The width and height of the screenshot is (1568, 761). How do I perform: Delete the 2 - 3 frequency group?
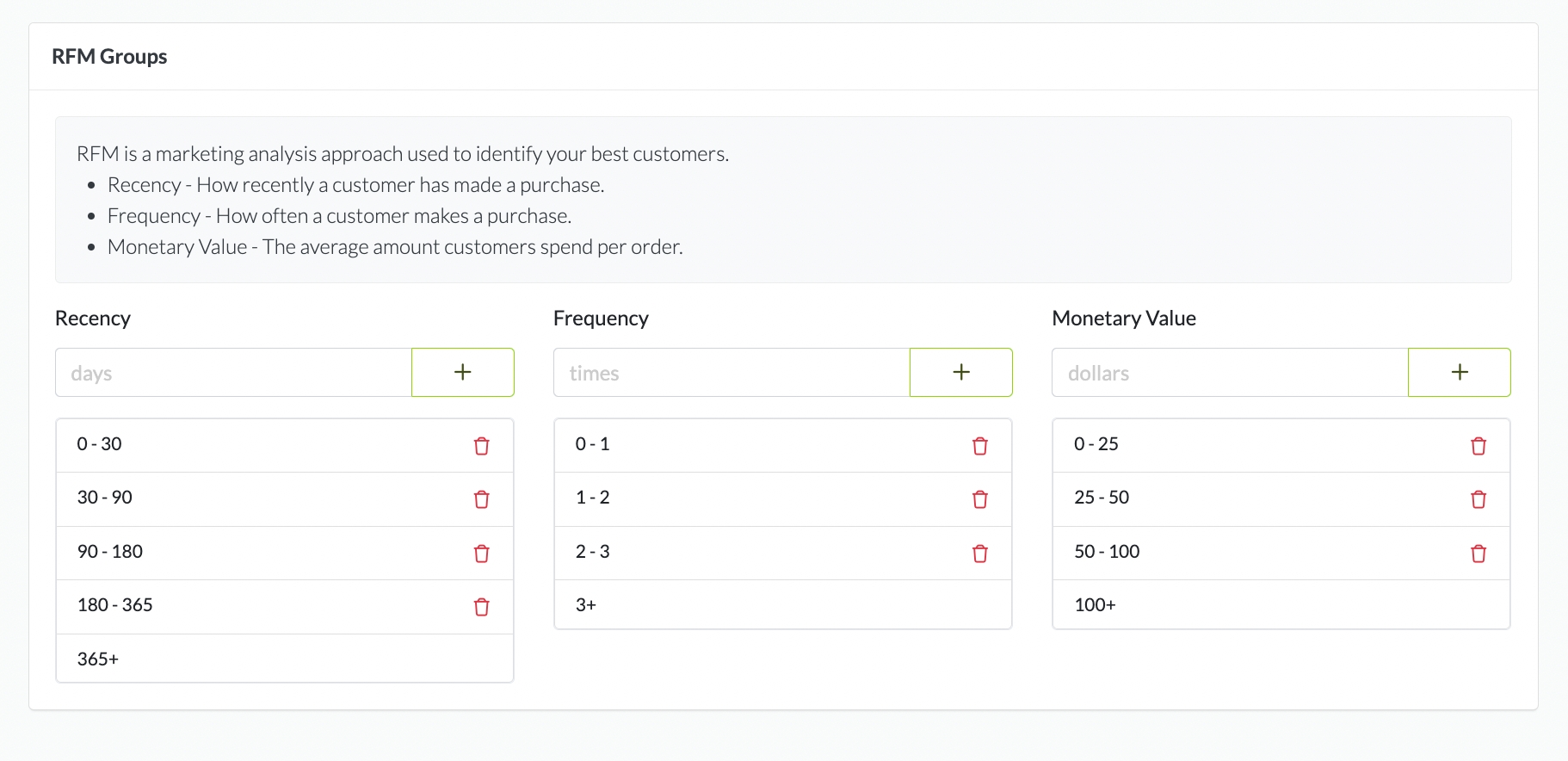click(979, 554)
